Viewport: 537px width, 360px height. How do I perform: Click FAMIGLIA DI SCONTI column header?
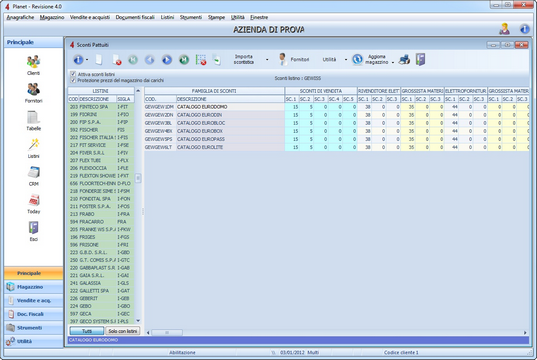click(x=214, y=91)
